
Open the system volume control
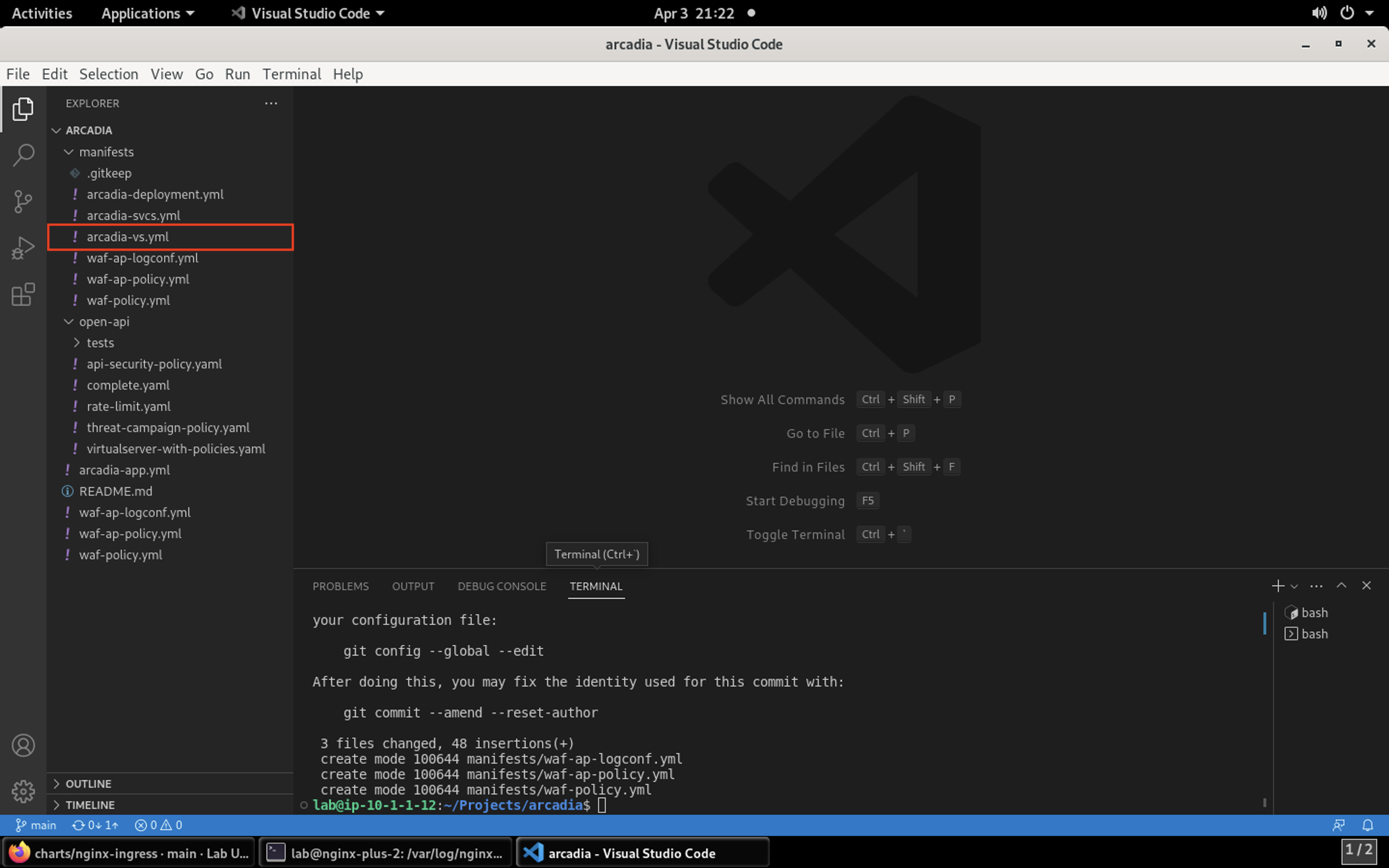[1319, 13]
